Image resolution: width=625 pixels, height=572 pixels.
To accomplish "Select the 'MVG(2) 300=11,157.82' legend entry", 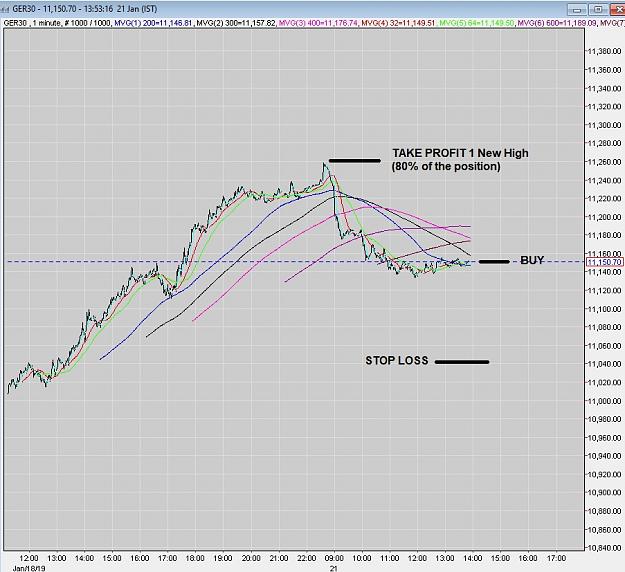I will coord(236,23).
